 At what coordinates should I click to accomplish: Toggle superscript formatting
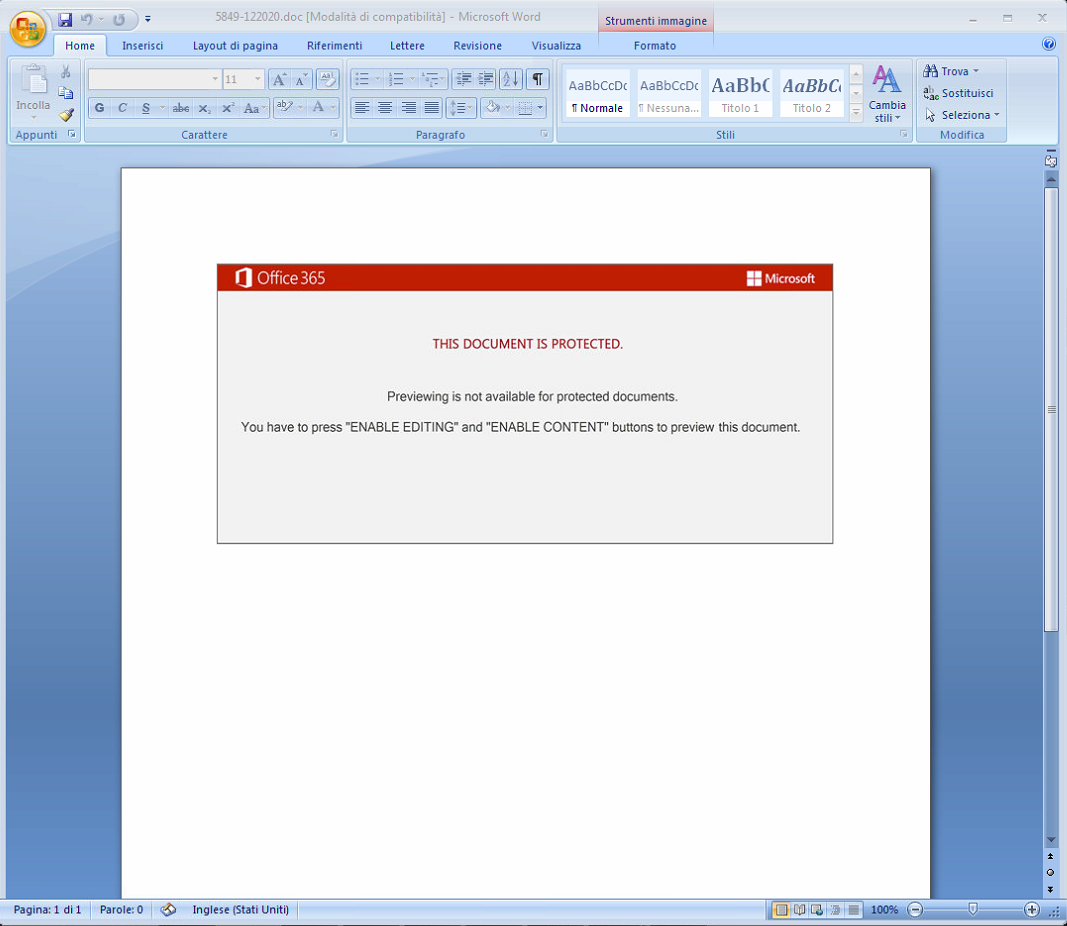(228, 108)
